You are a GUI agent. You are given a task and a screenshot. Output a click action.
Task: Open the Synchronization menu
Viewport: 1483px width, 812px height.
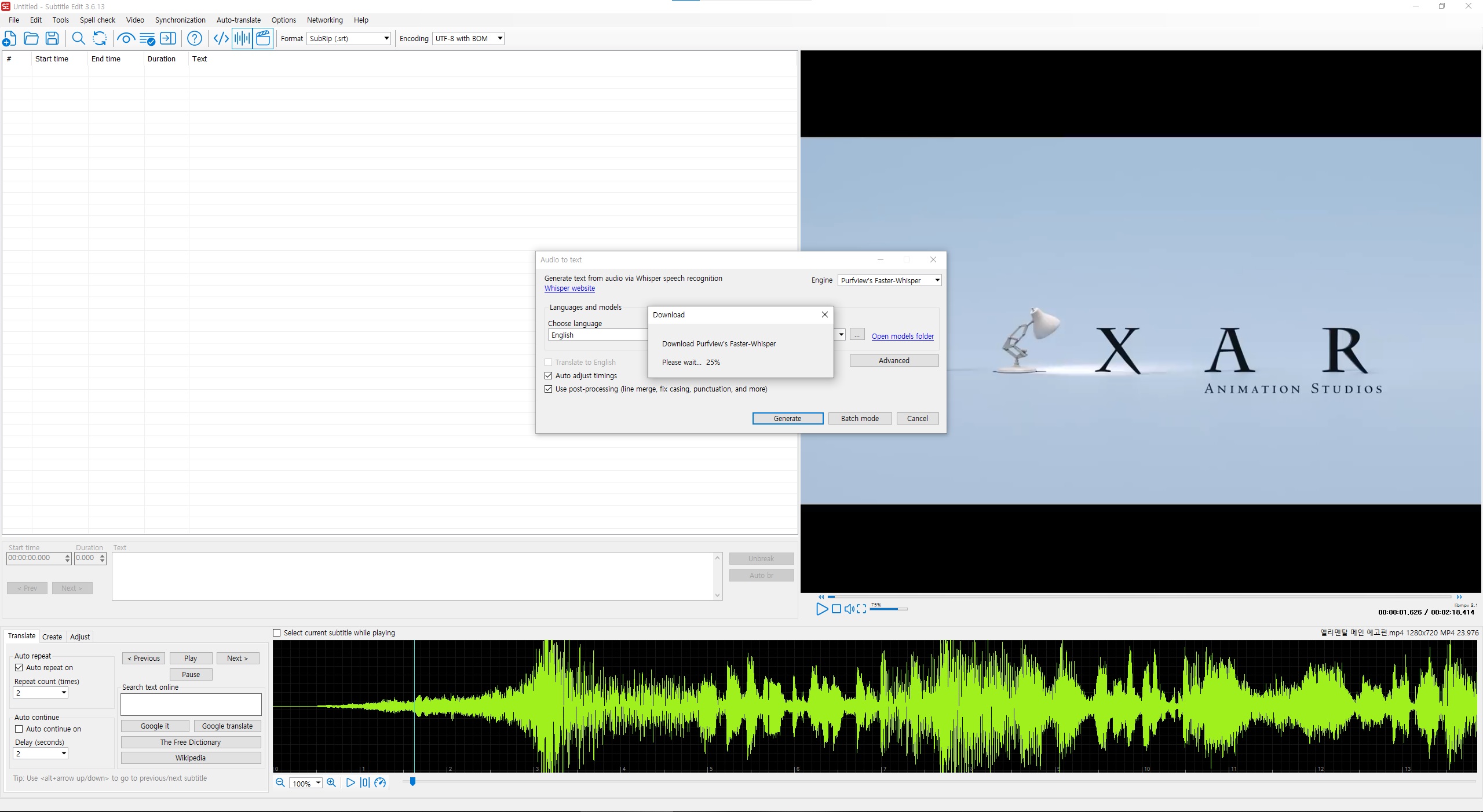tap(180, 20)
